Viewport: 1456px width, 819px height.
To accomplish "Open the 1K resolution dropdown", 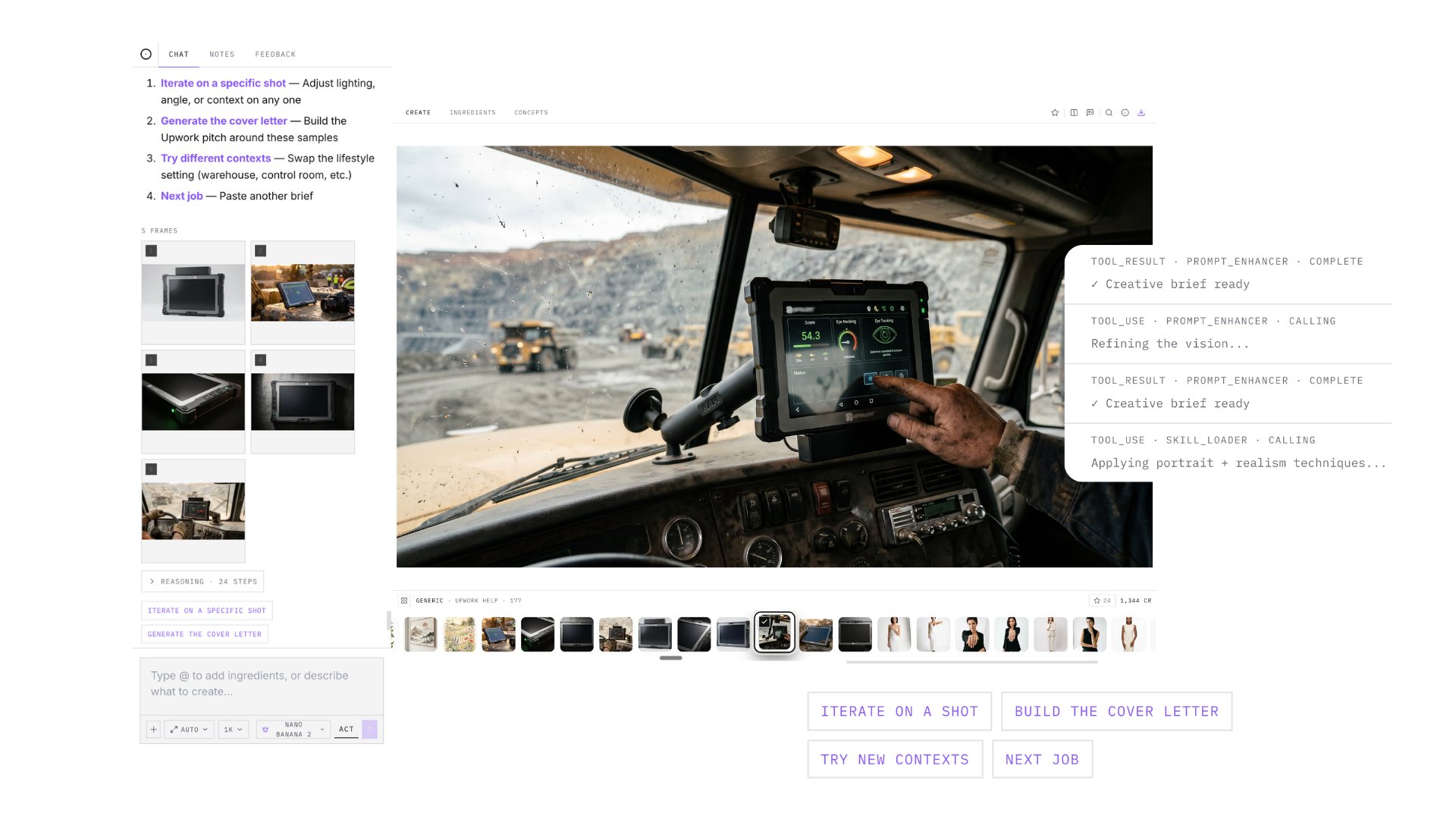I will pyautogui.click(x=234, y=730).
